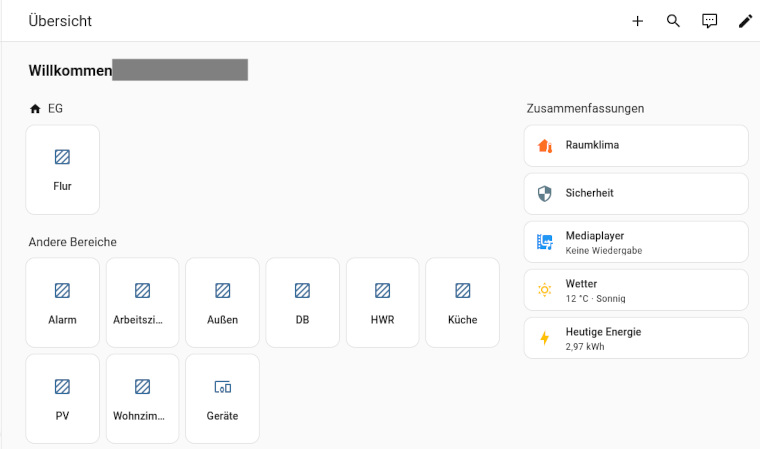Open the Alarm area card
The image size is (760, 449).
pyautogui.click(x=62, y=303)
